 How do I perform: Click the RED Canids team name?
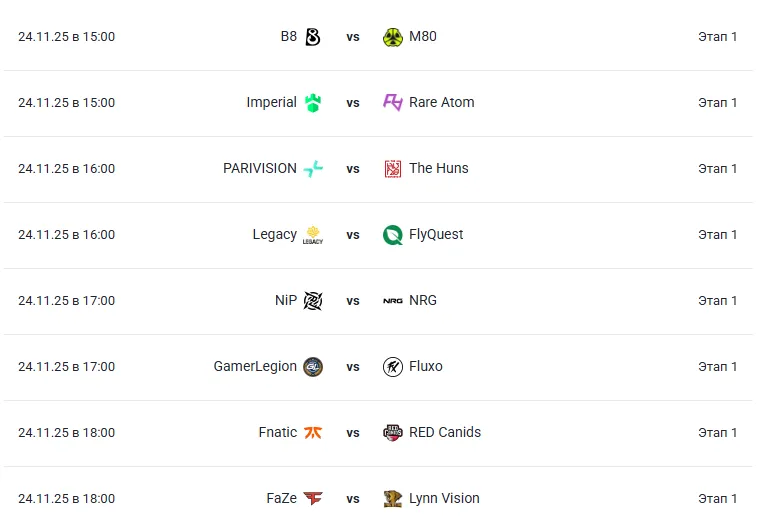[445, 433]
